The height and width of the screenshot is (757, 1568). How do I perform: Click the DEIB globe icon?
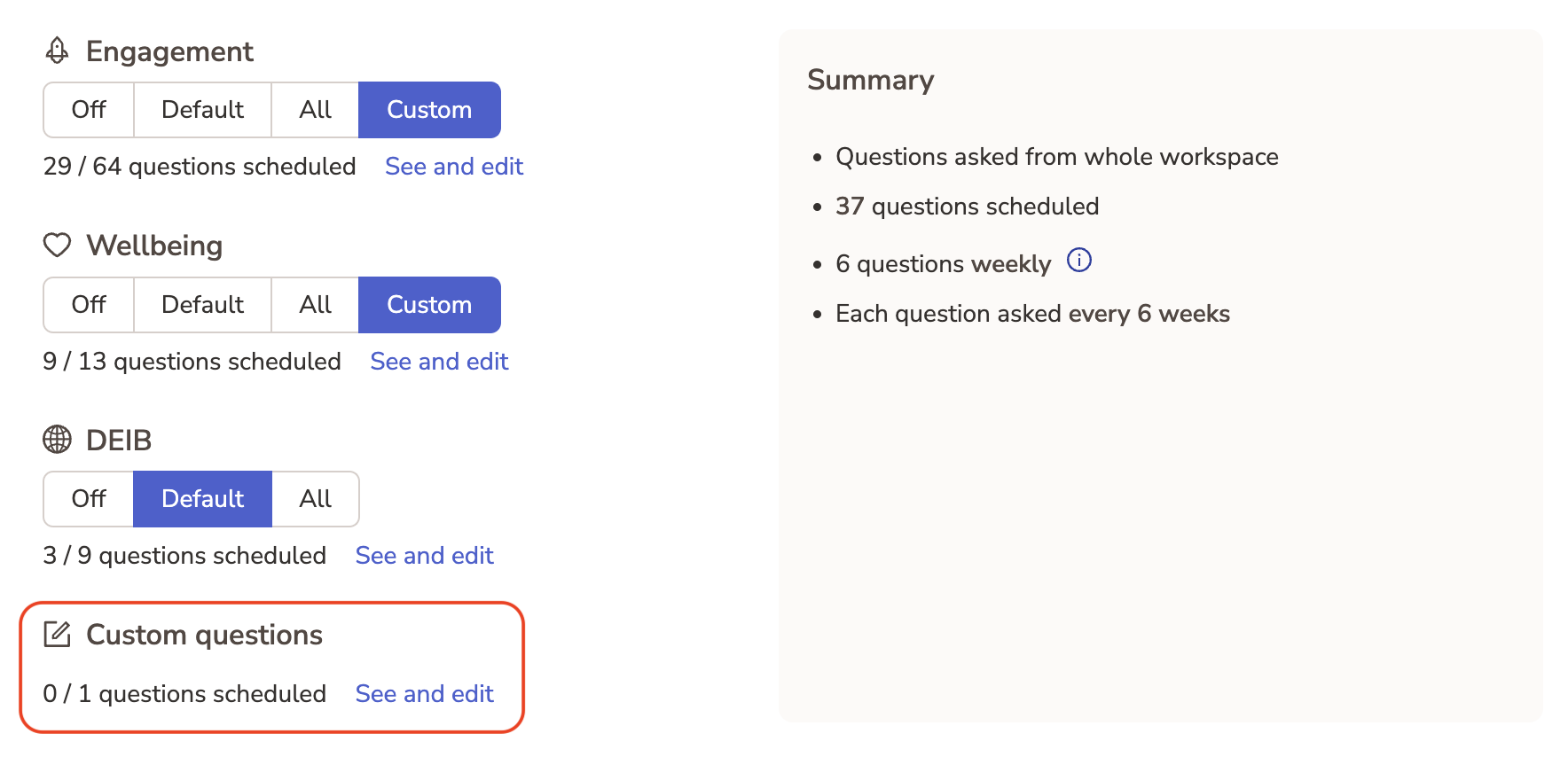coord(57,440)
